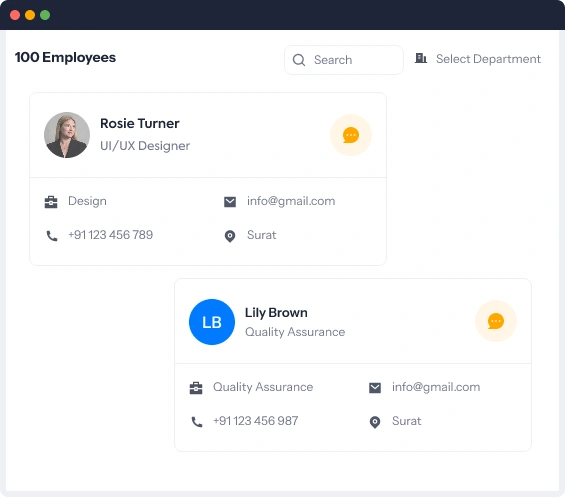Click the envelope icon in Rosie Turner's card
The width and height of the screenshot is (565, 497).
pos(230,202)
